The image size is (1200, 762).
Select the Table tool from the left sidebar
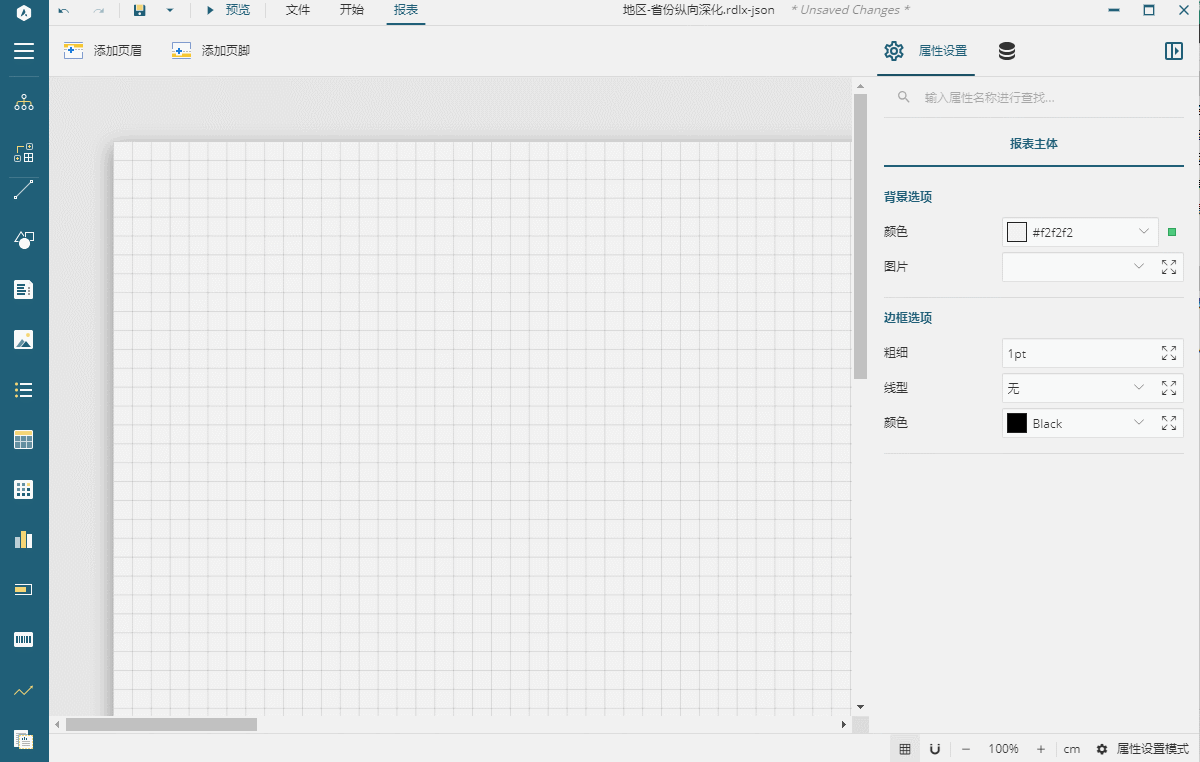(24, 439)
